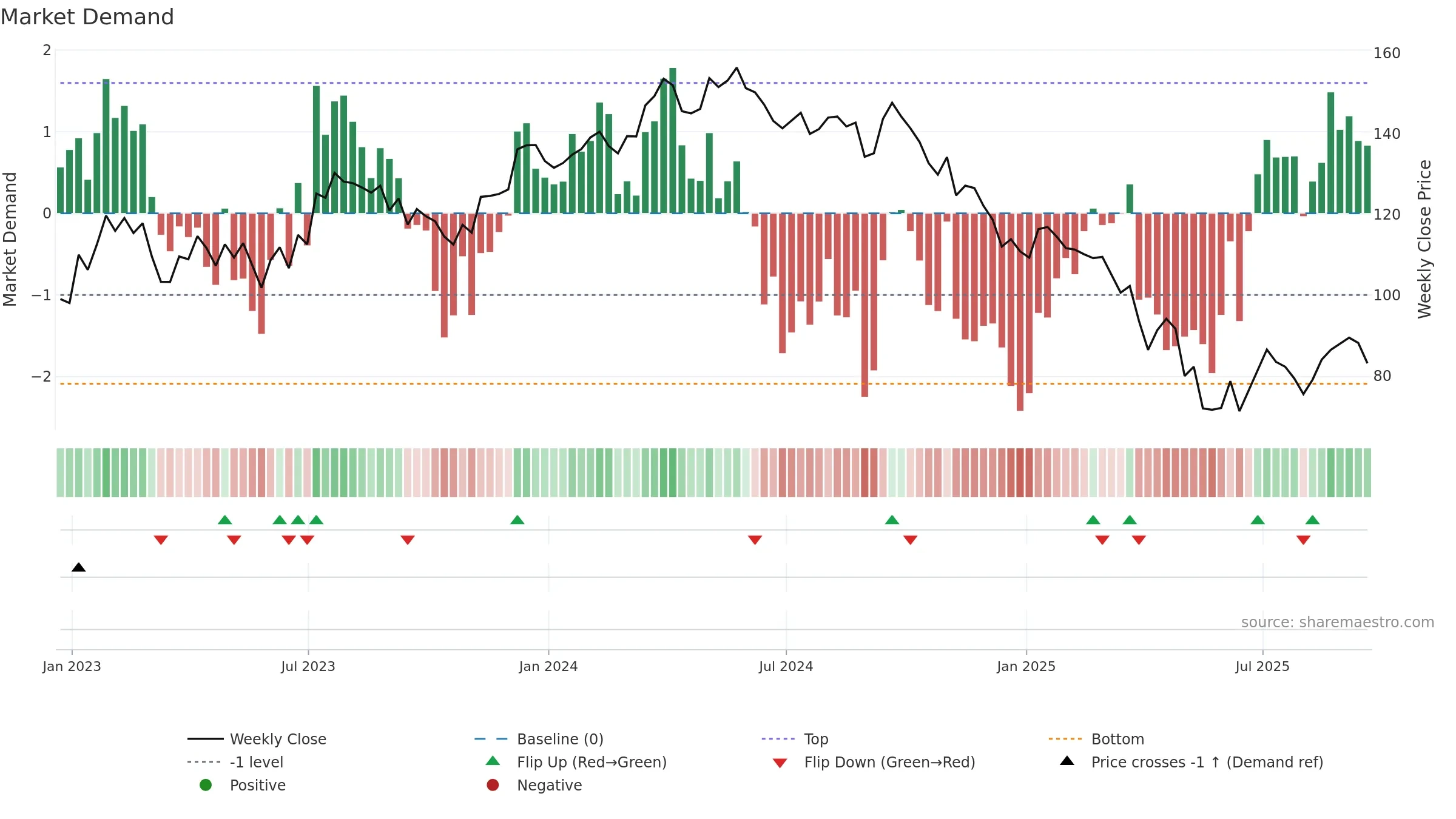Click the first red flip-down triangle in early 2023
Screen dimensions: 1456x819
161,540
